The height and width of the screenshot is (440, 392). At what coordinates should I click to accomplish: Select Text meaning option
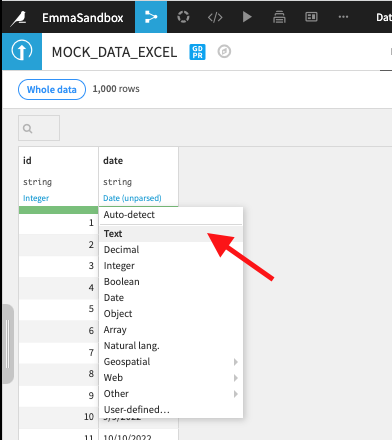click(x=171, y=234)
